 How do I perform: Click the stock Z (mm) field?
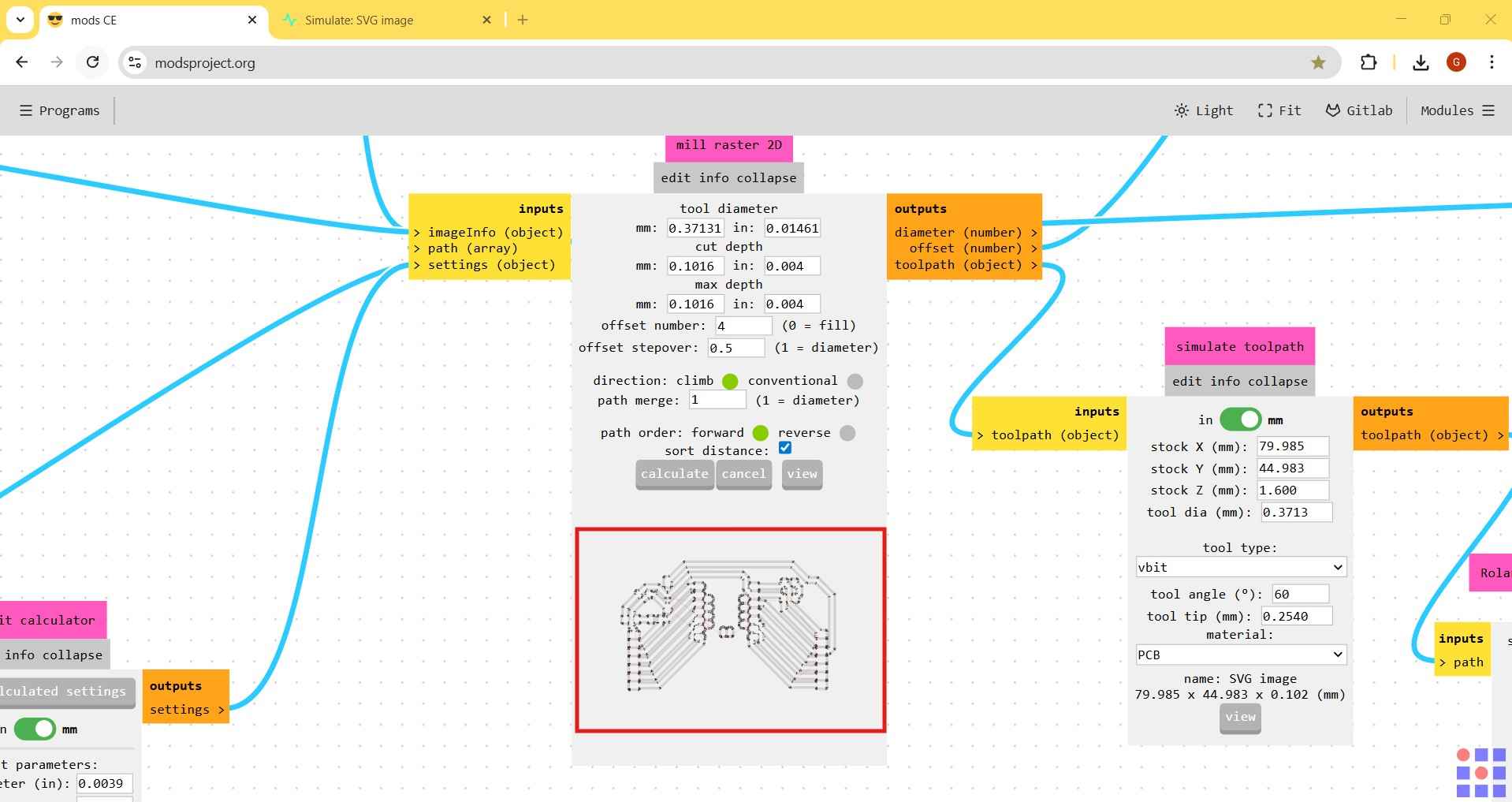point(1293,491)
